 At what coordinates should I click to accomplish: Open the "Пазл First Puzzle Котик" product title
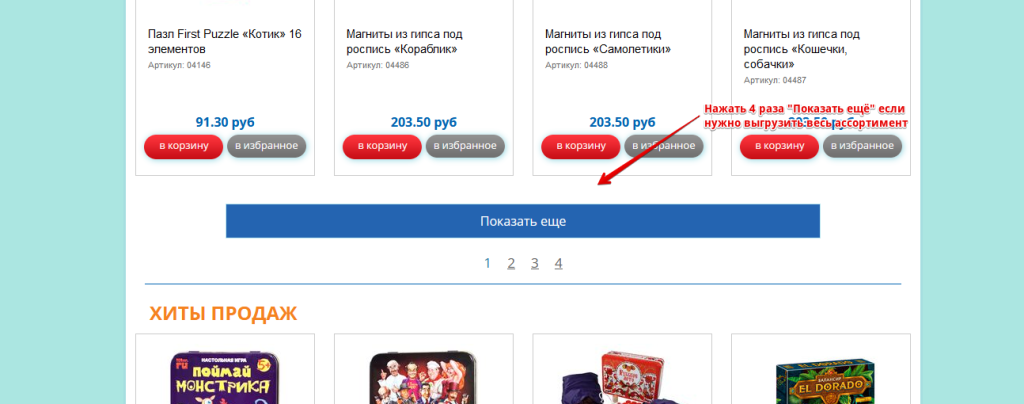pos(225,41)
